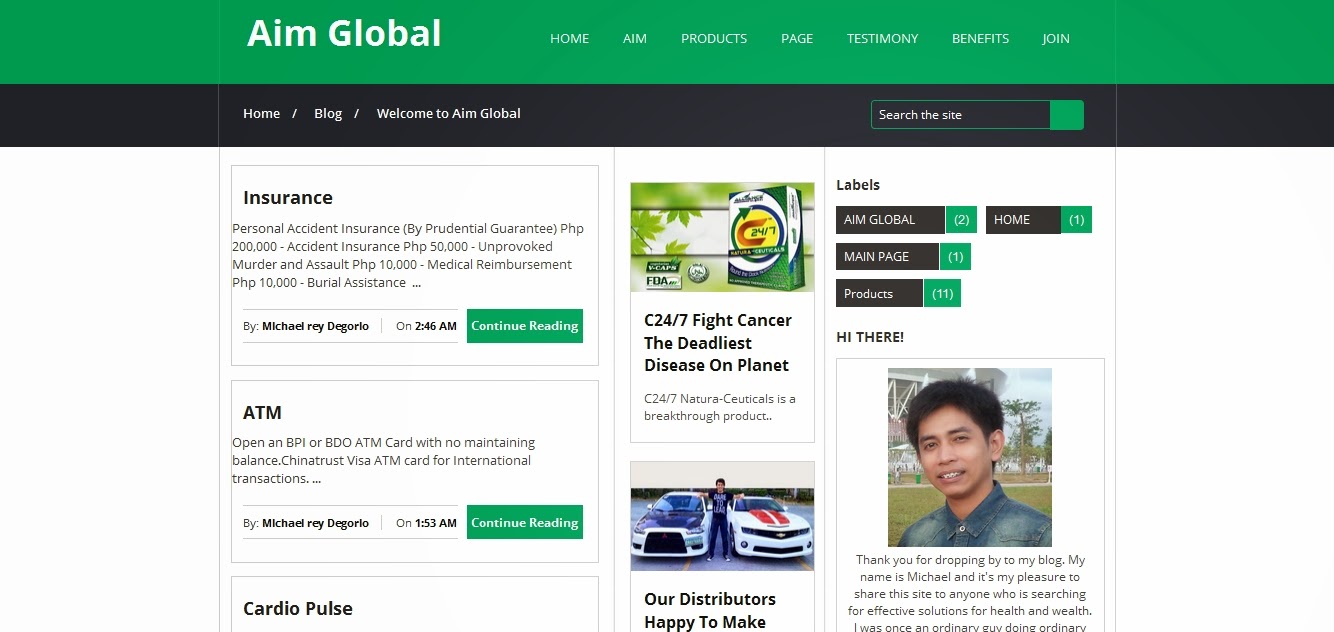
Task: Open the C24/7 product box thumbnail
Action: [722, 237]
